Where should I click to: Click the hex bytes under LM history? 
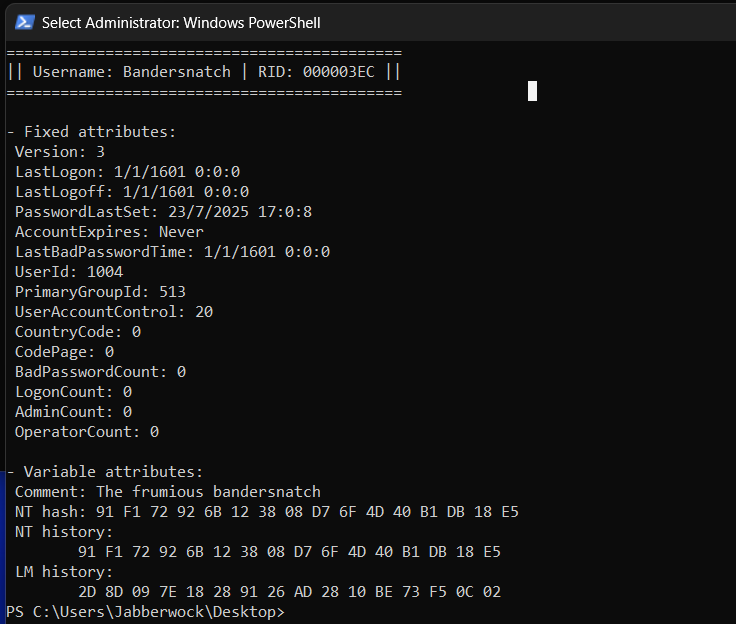[289, 592]
